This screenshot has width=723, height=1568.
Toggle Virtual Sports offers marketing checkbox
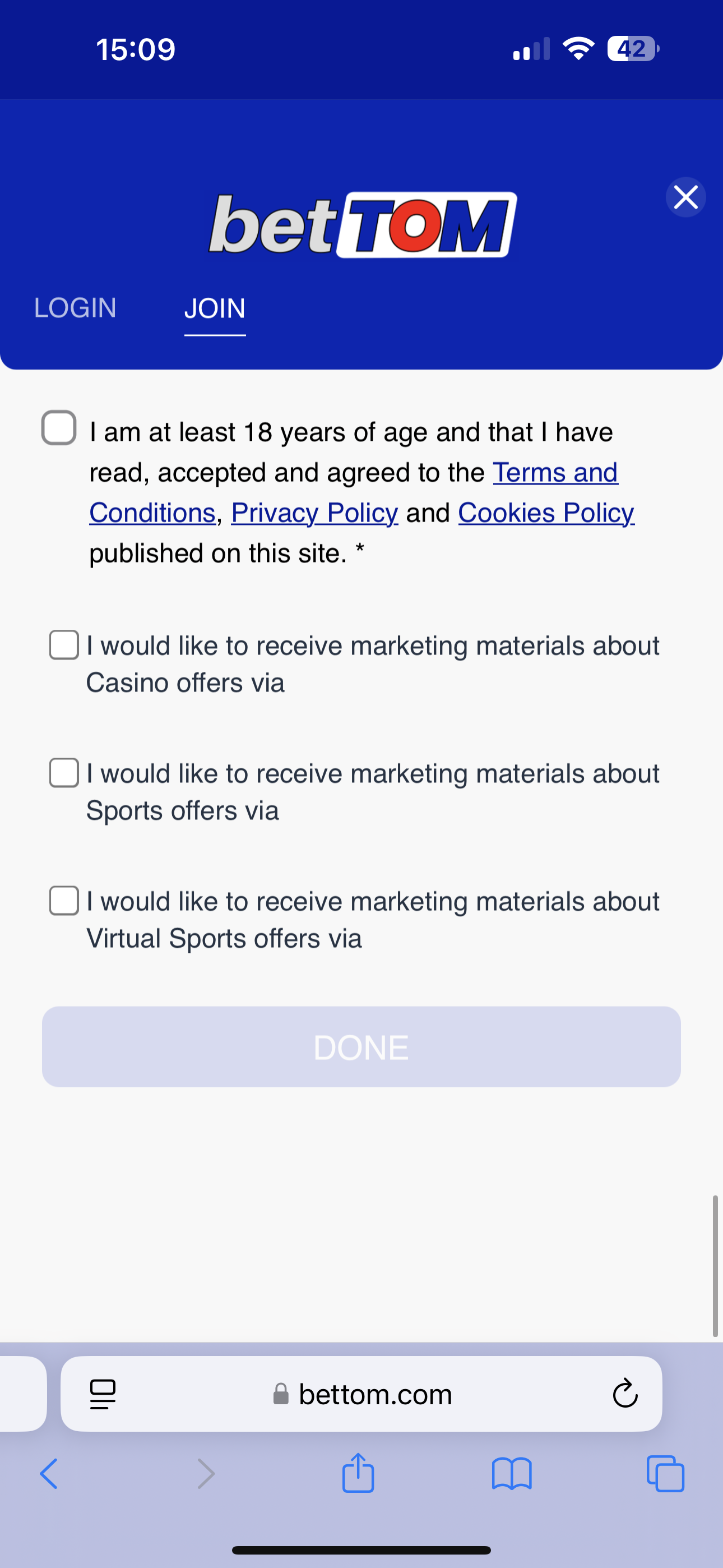pos(64,900)
